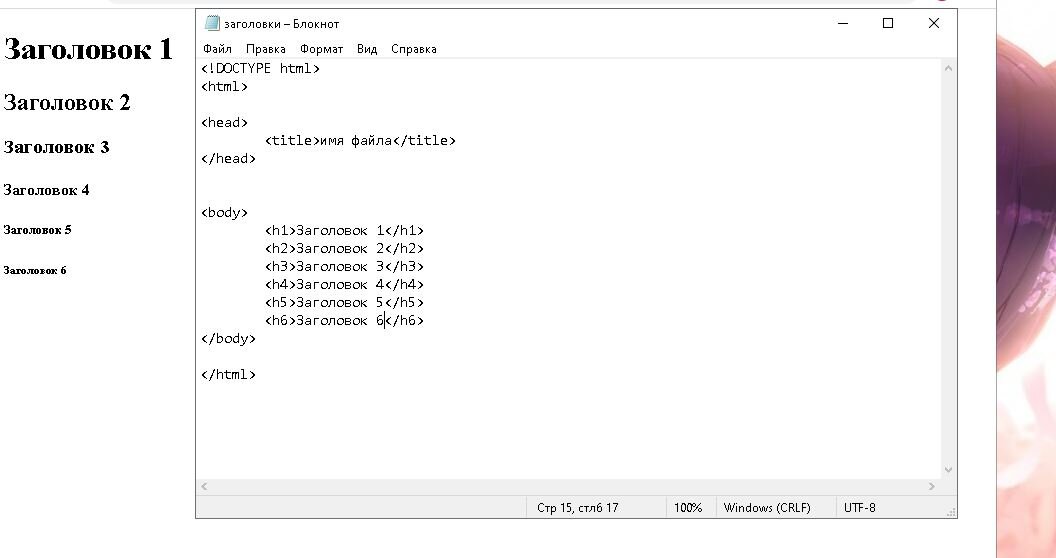The width and height of the screenshot is (1056, 558).
Task: Click the rendered Заголовок 5 heading in browser
Action: tap(37, 230)
